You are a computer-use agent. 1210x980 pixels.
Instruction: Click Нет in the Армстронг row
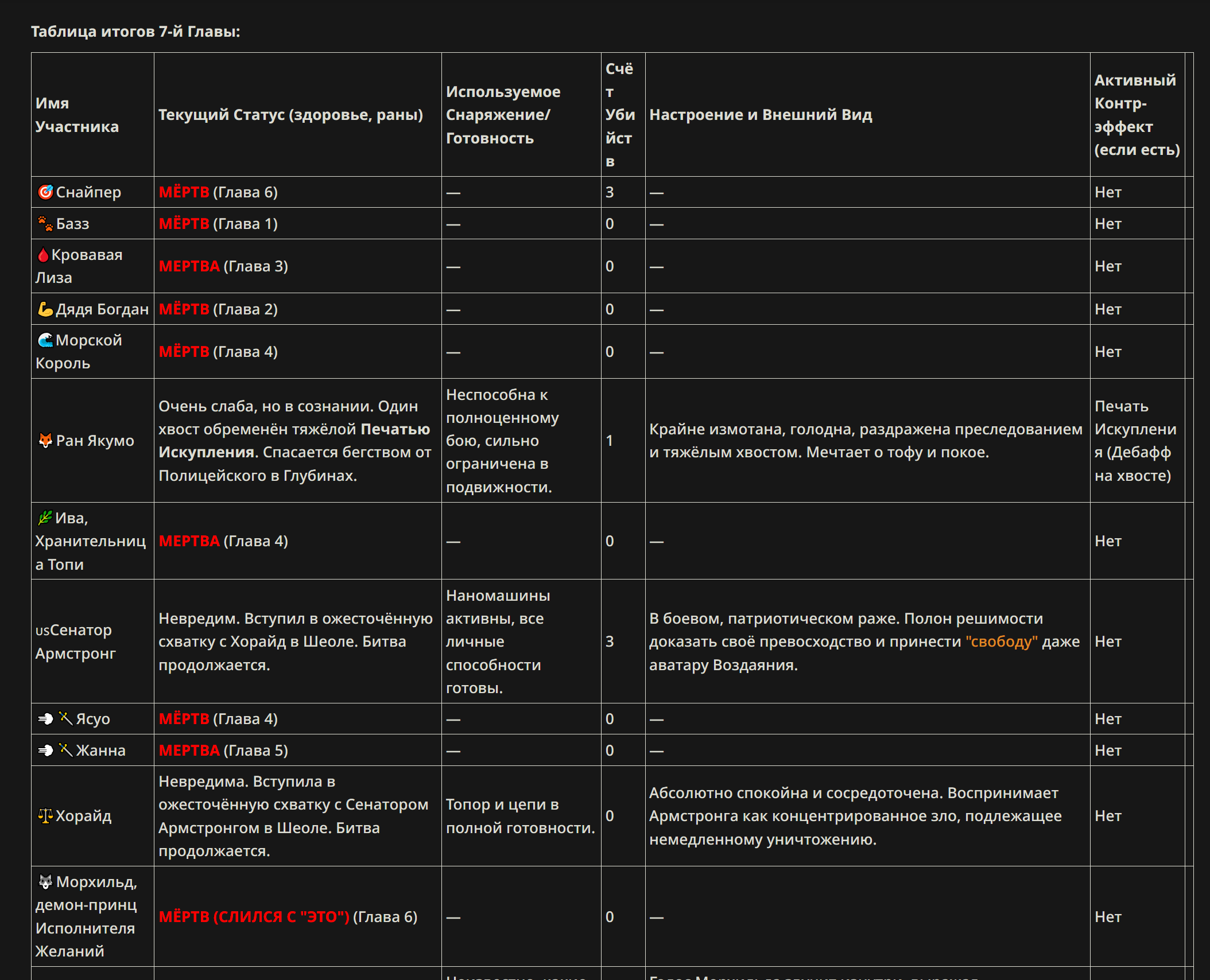coord(1108,641)
